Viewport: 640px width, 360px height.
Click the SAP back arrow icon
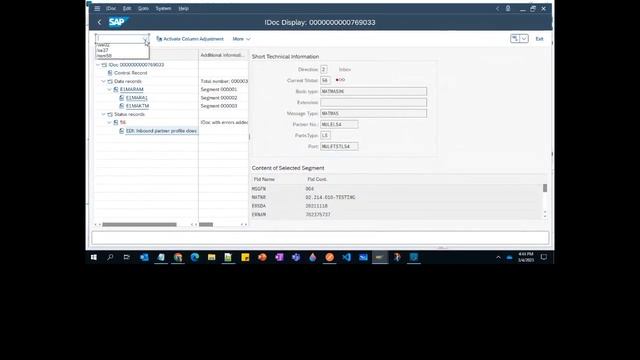[100, 22]
